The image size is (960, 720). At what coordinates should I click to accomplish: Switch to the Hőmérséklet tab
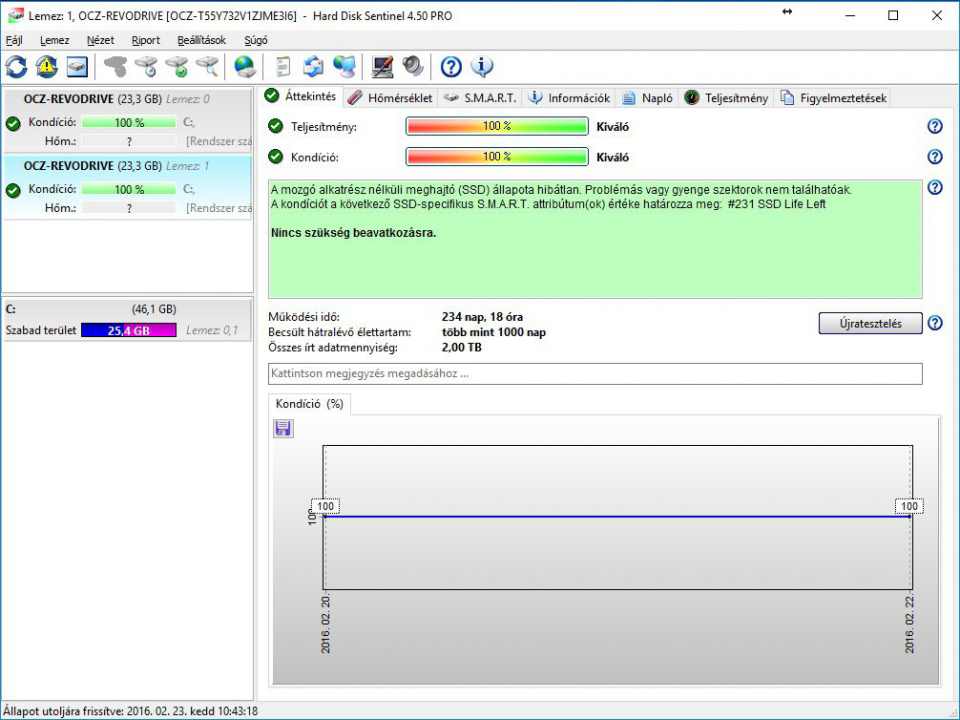(390, 98)
